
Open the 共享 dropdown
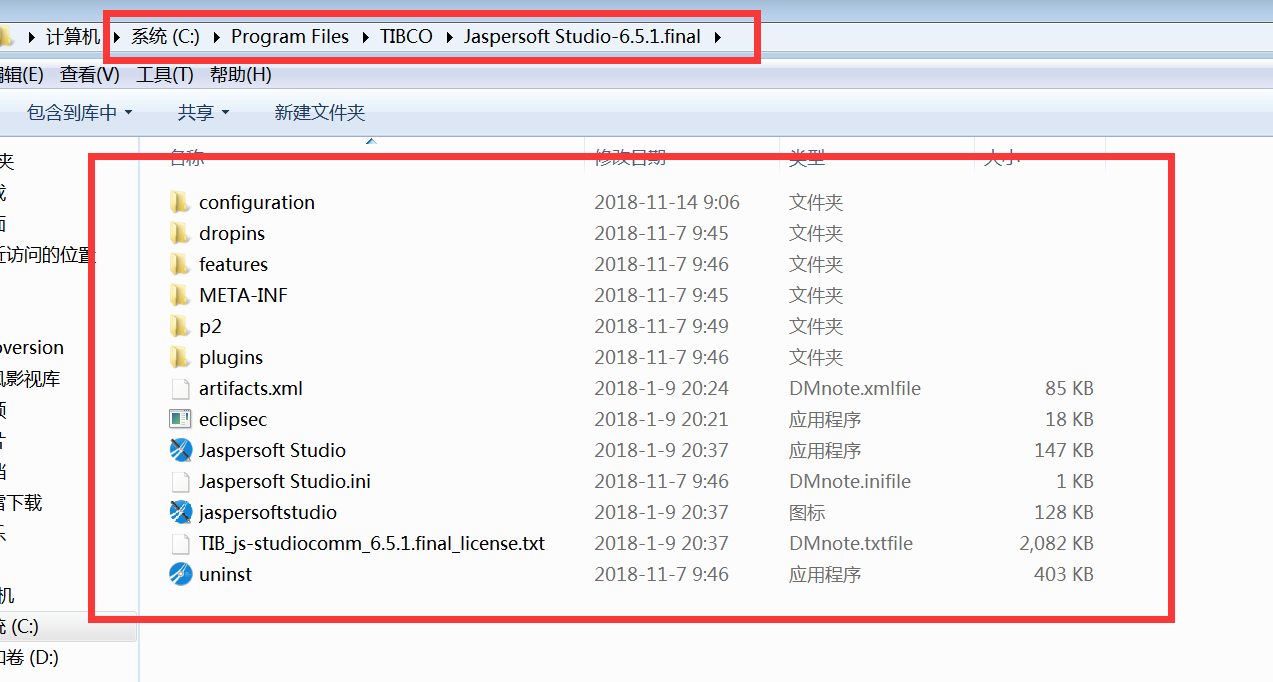204,113
